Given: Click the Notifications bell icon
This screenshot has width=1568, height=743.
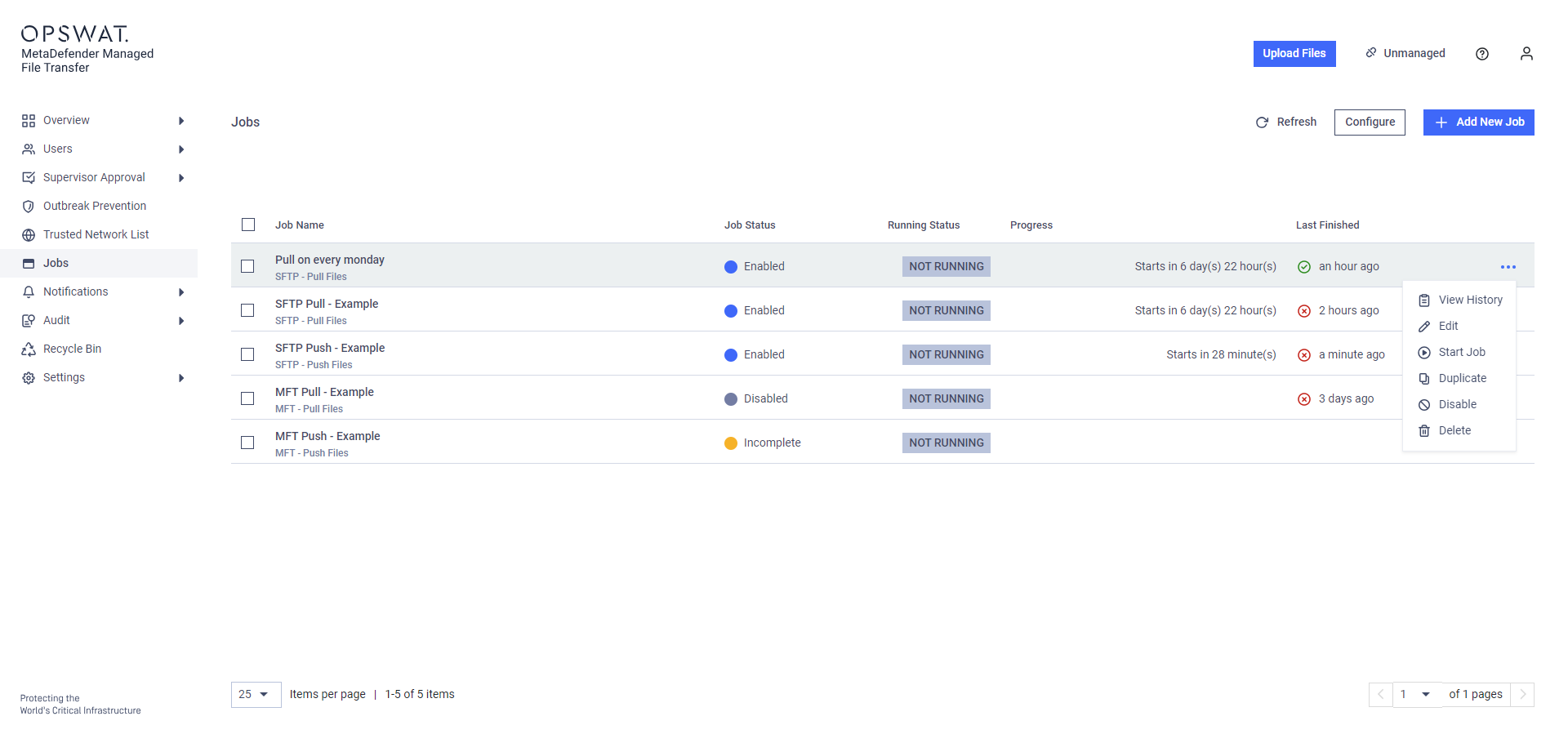Looking at the screenshot, I should click(x=29, y=292).
